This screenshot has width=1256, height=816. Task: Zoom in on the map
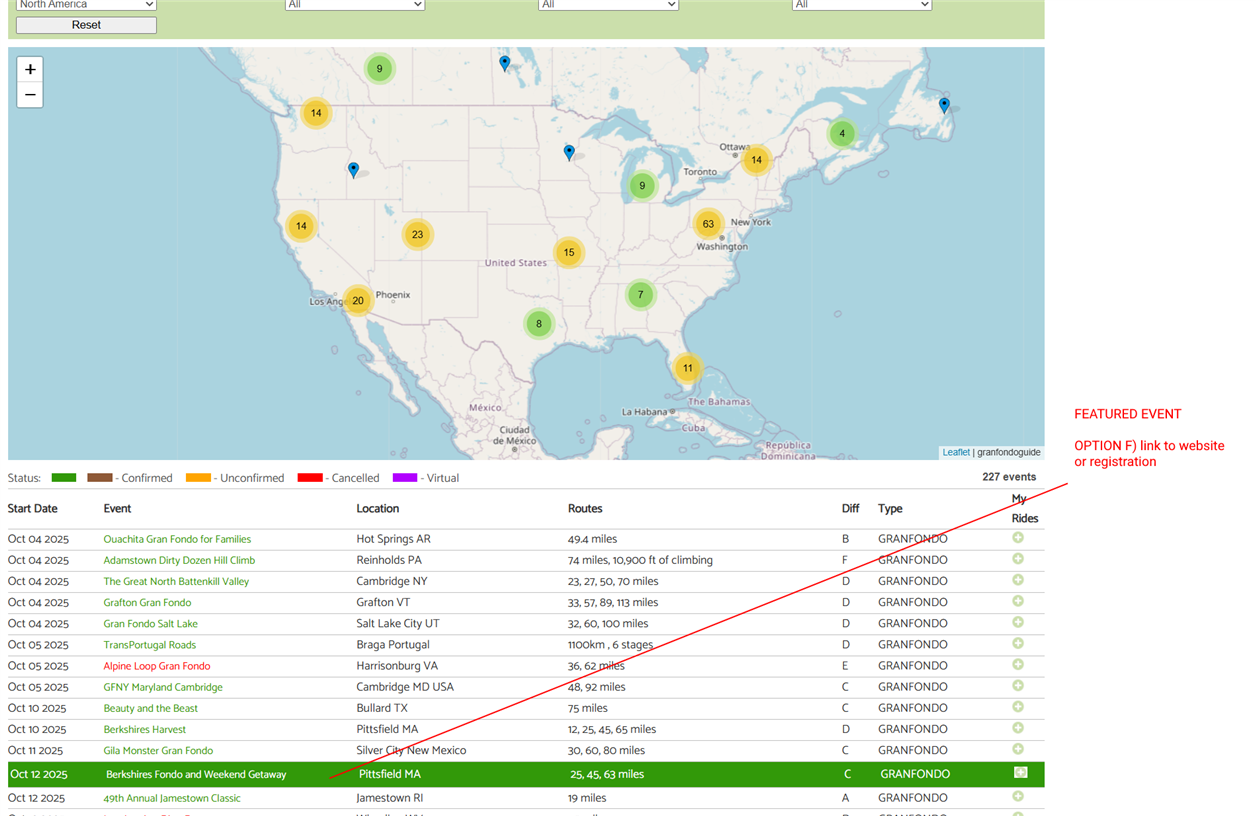(x=30, y=70)
